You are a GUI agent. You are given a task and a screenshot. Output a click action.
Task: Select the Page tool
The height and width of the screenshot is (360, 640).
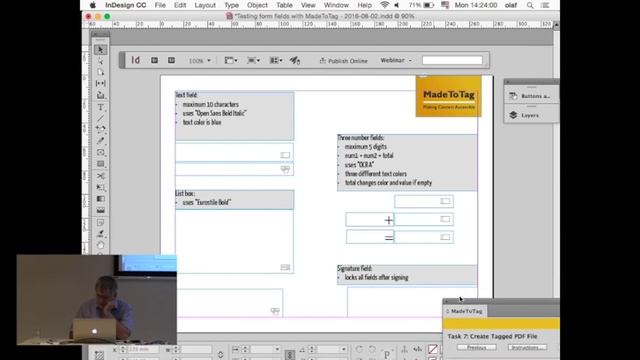pos(100,72)
